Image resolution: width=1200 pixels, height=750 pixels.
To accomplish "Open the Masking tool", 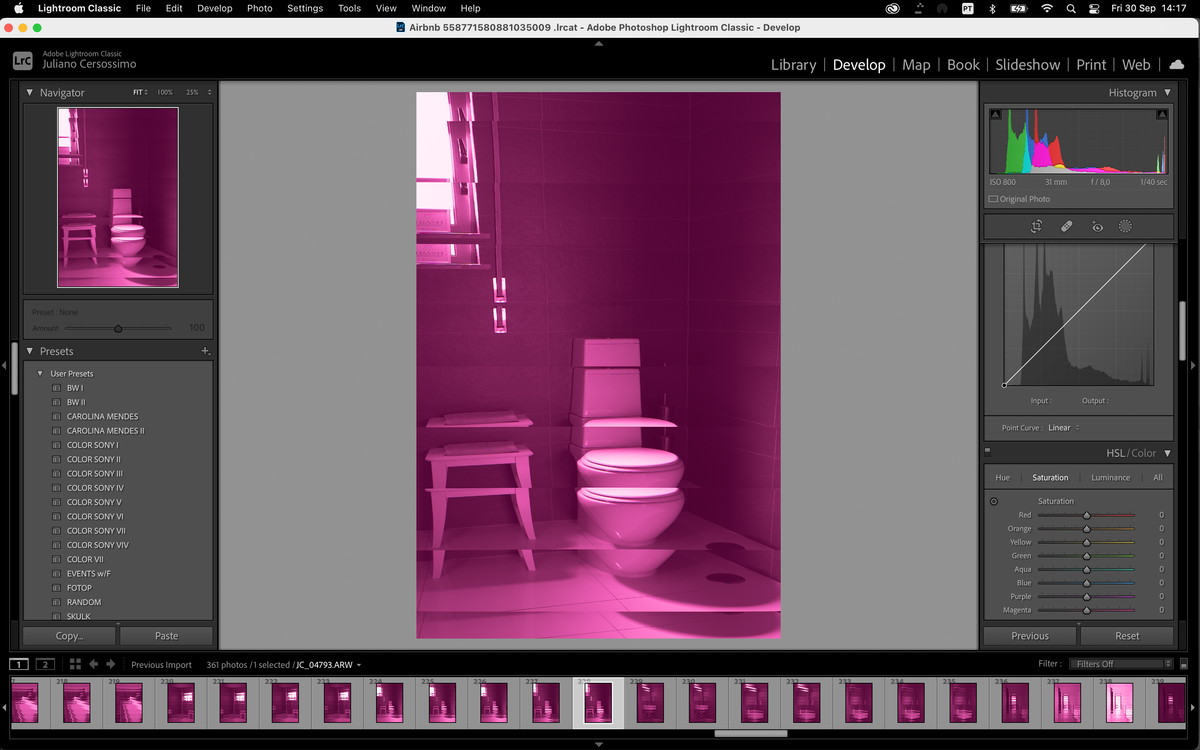I will (1125, 227).
